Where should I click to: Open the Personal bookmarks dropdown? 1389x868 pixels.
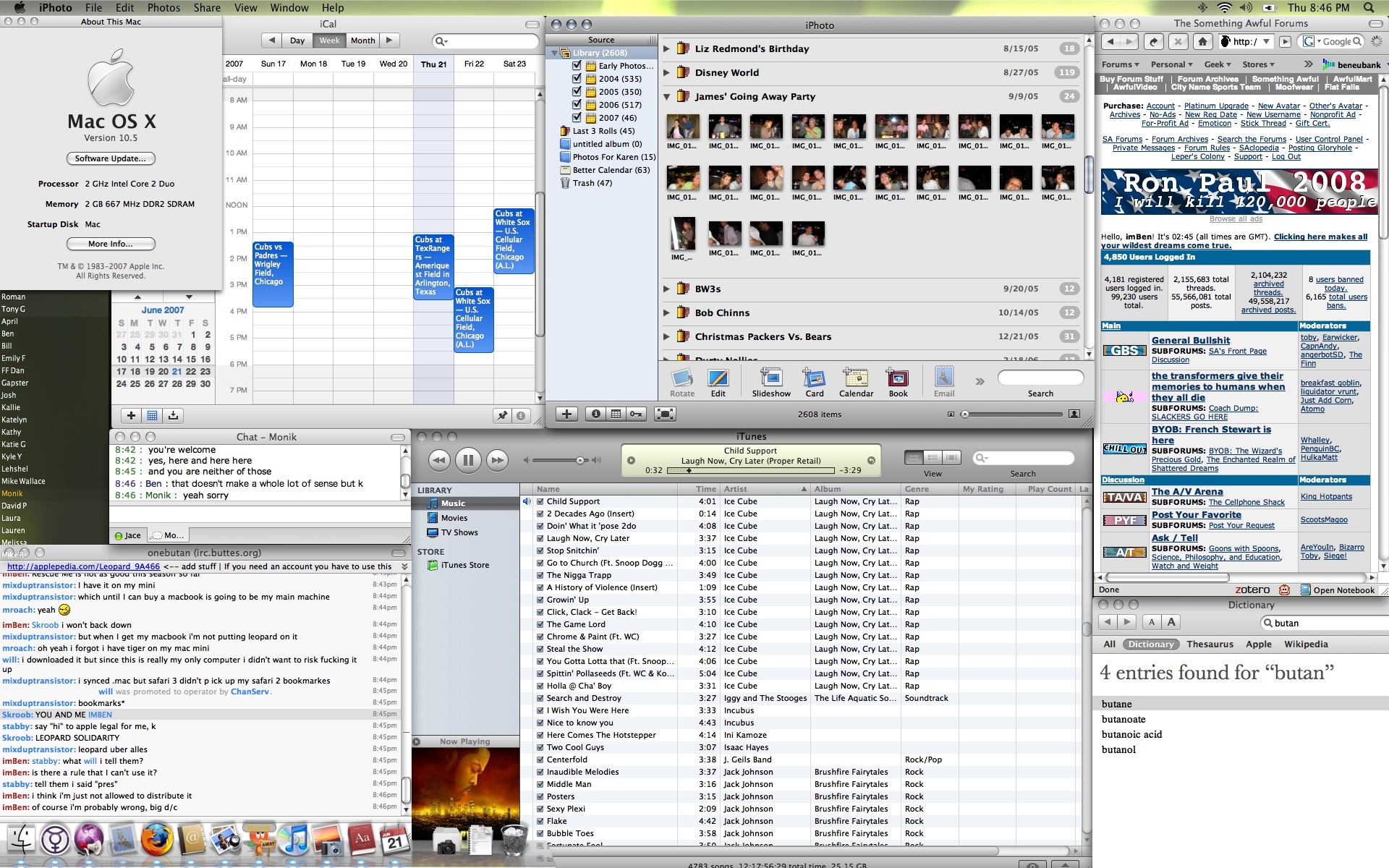(1171, 64)
